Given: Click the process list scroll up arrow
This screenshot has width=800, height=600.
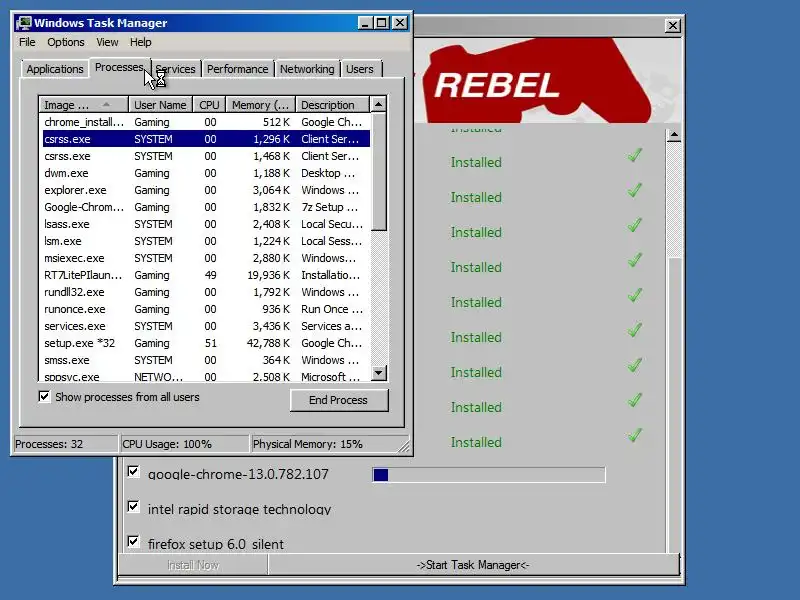Looking at the screenshot, I should [379, 105].
